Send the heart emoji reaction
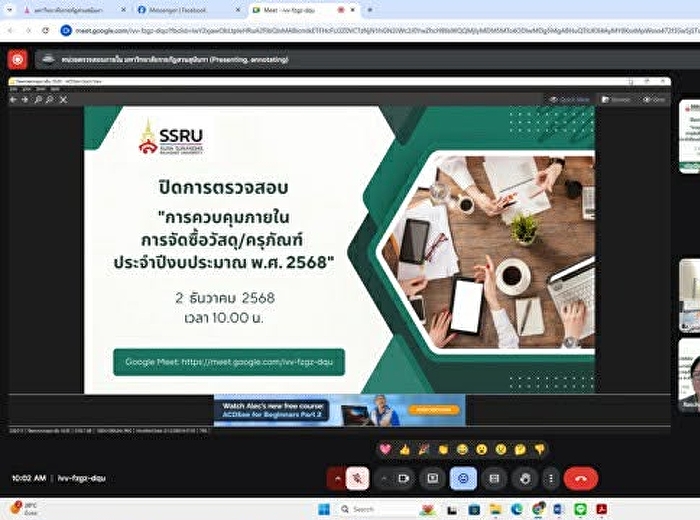 click(x=385, y=449)
